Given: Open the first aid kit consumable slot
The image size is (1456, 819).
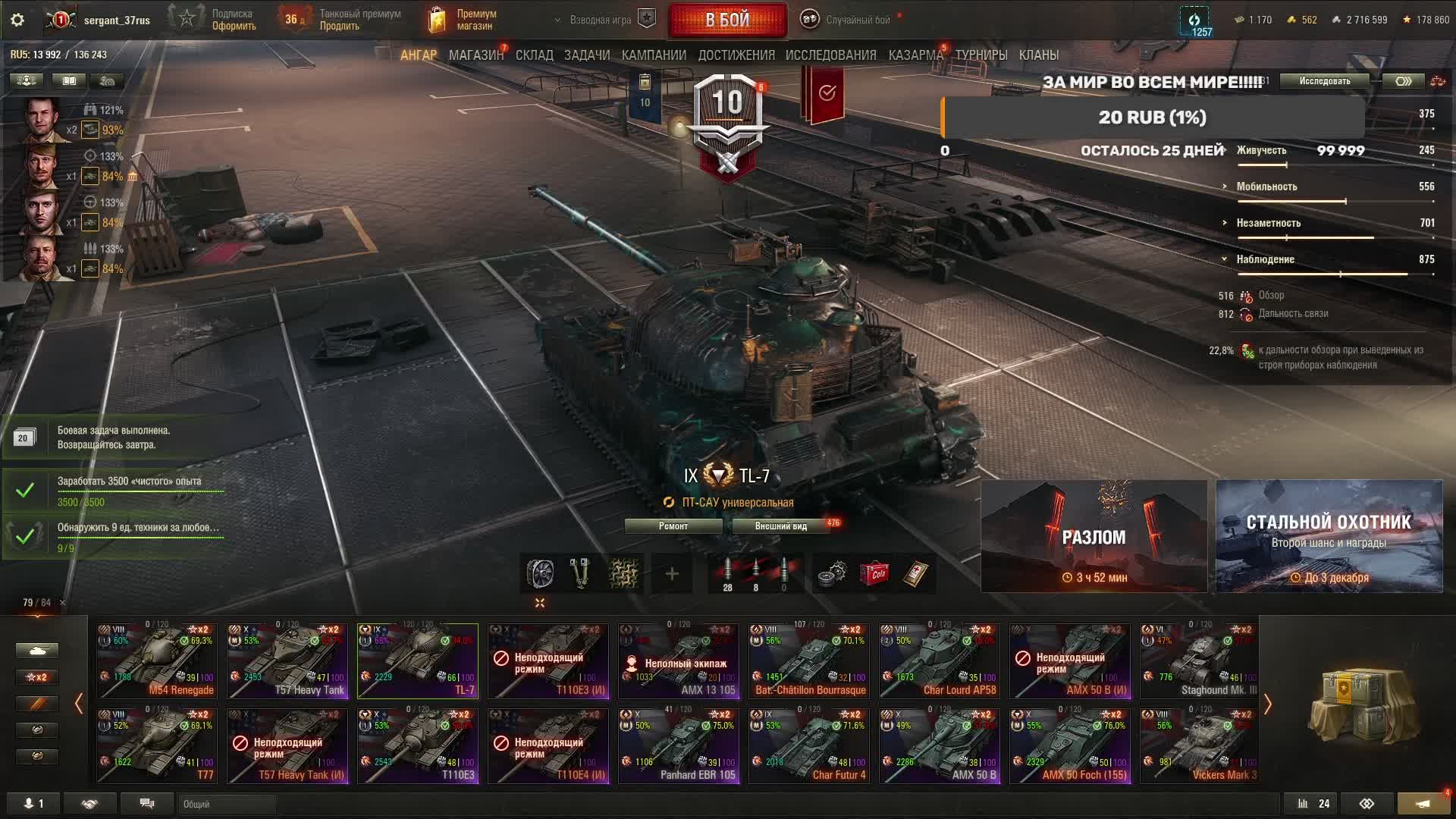Looking at the screenshot, I should point(915,574).
